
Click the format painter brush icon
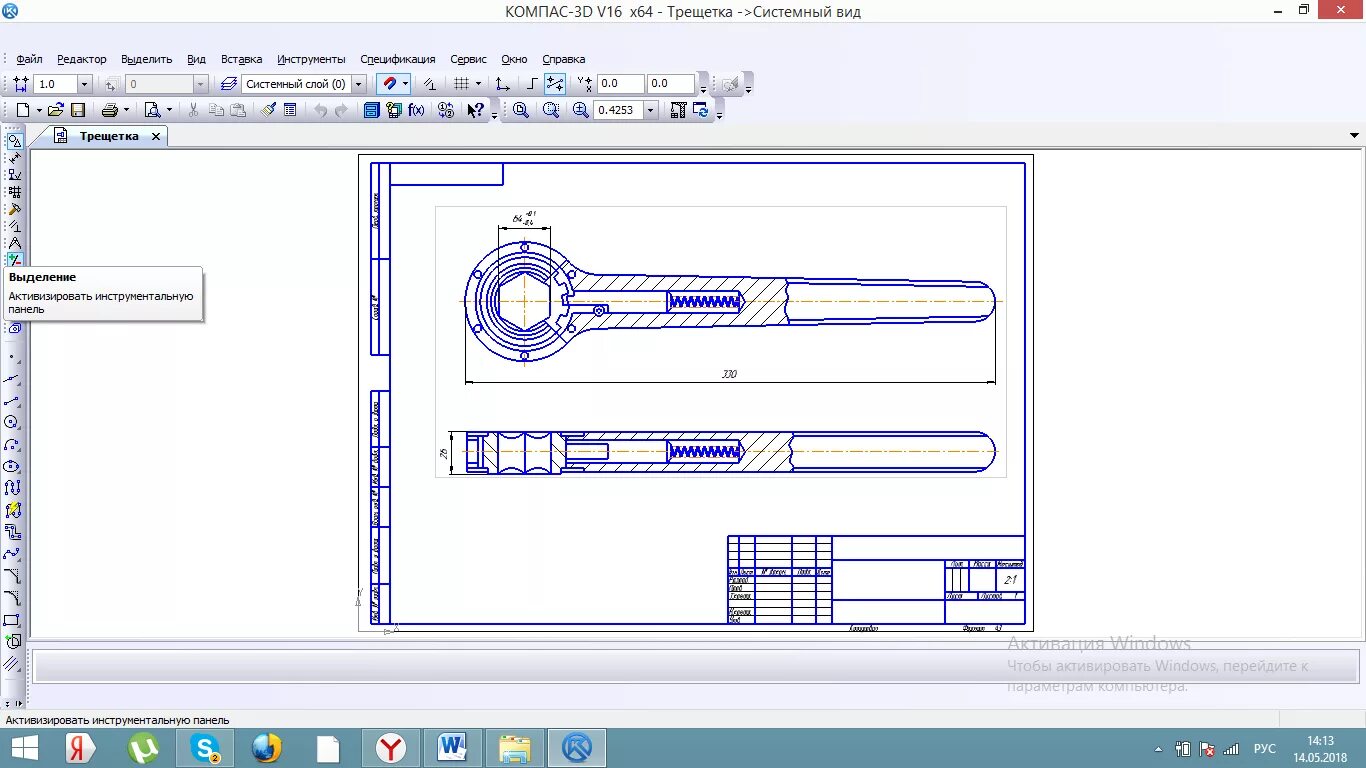click(268, 110)
